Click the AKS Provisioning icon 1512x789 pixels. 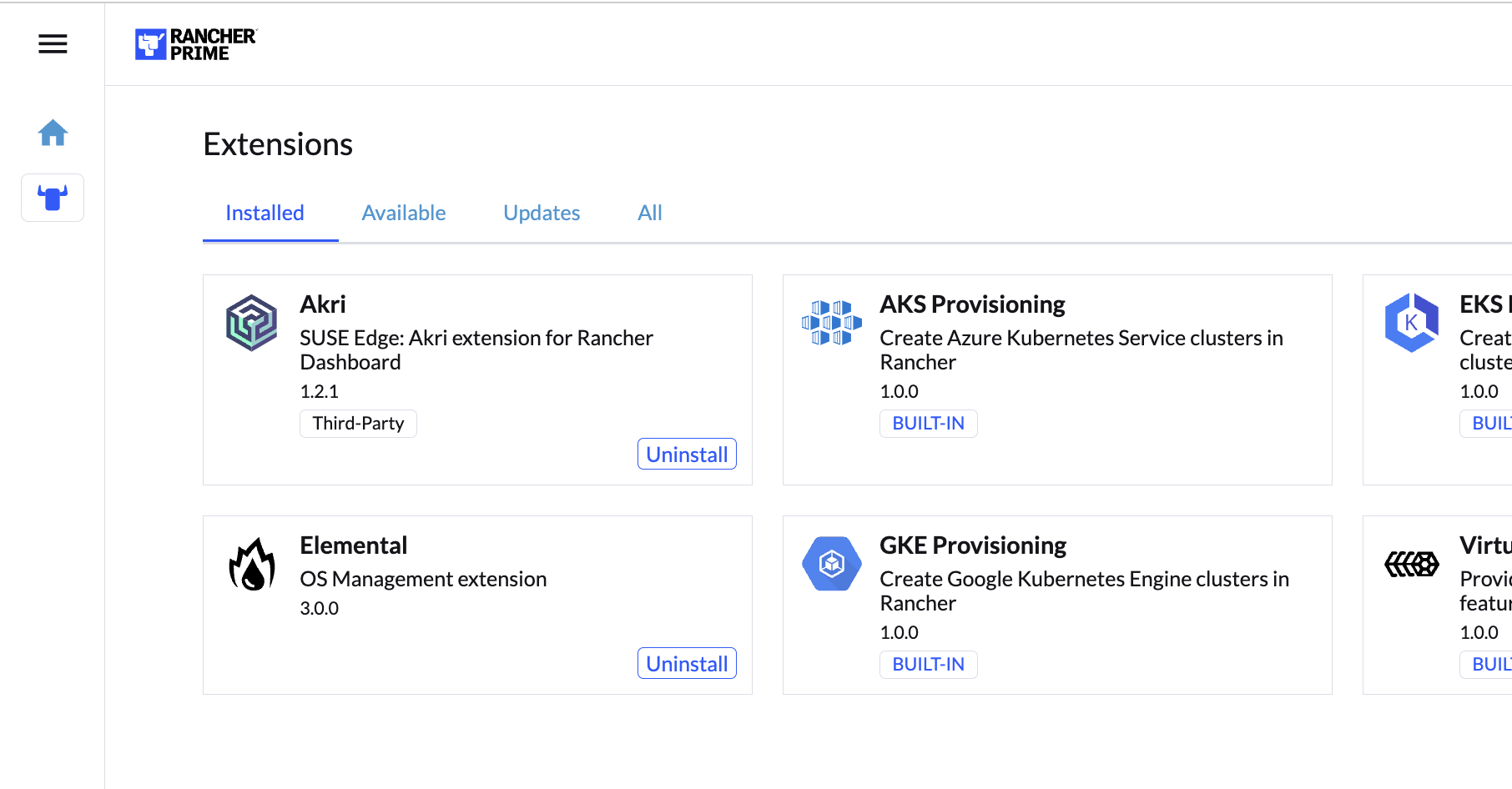pos(831,323)
